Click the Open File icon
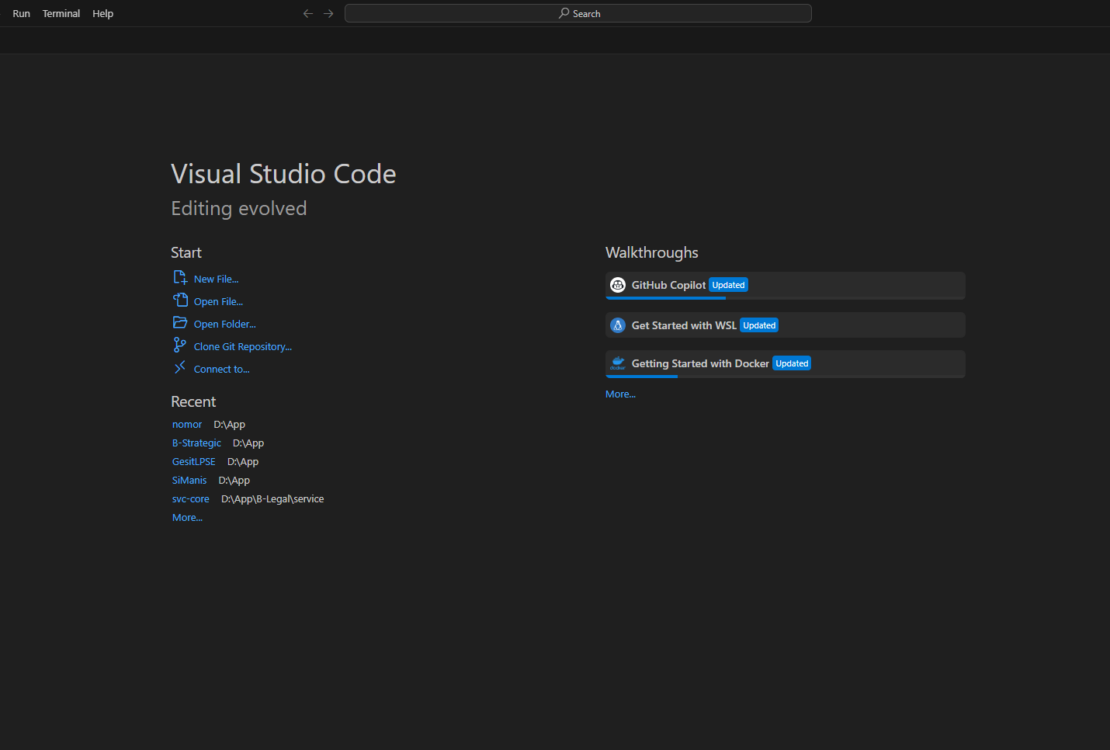This screenshot has width=1110, height=750. (181, 301)
